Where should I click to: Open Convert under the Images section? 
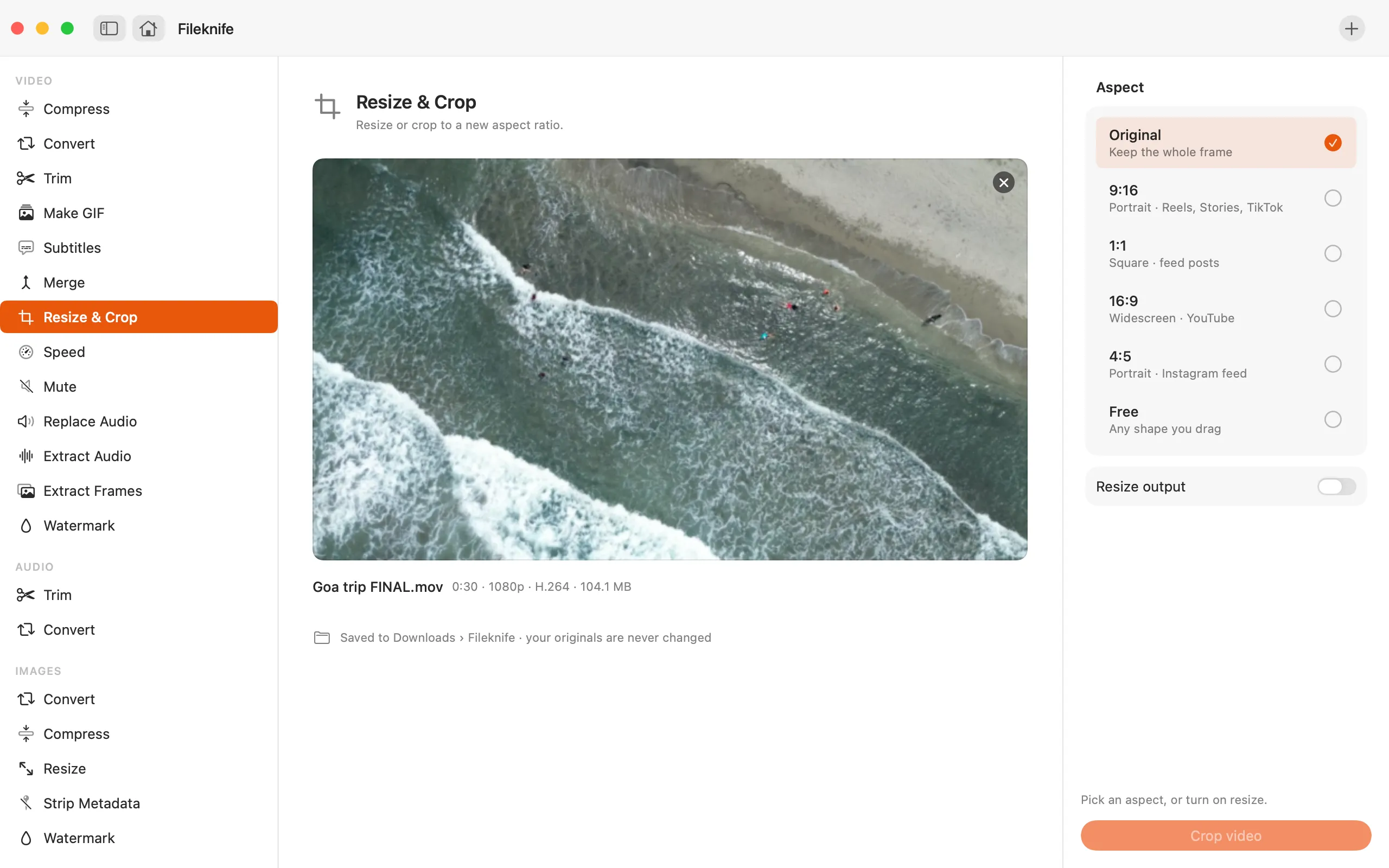pos(139,699)
